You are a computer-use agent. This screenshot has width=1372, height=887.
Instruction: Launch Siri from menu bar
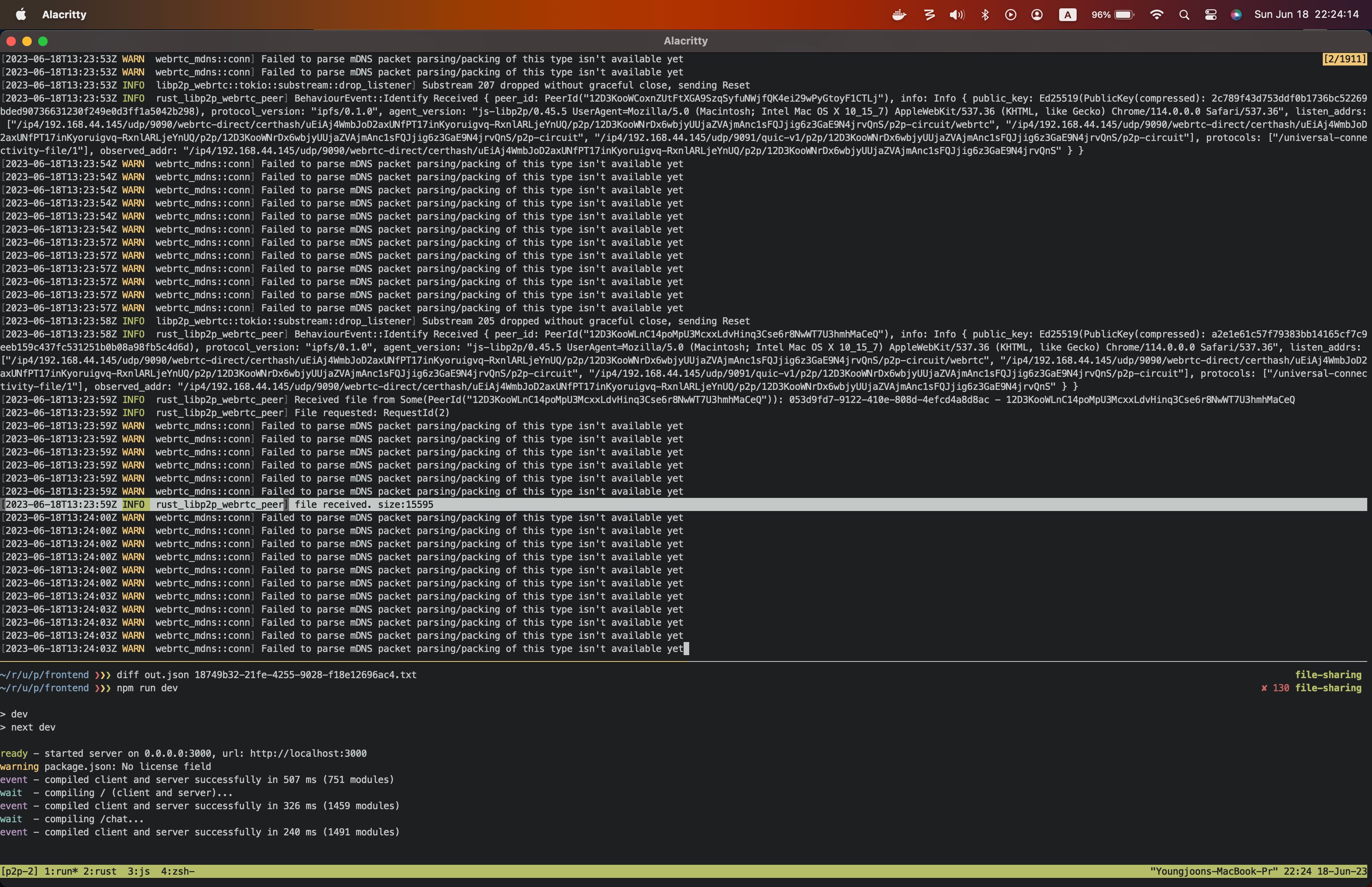tap(1236, 15)
